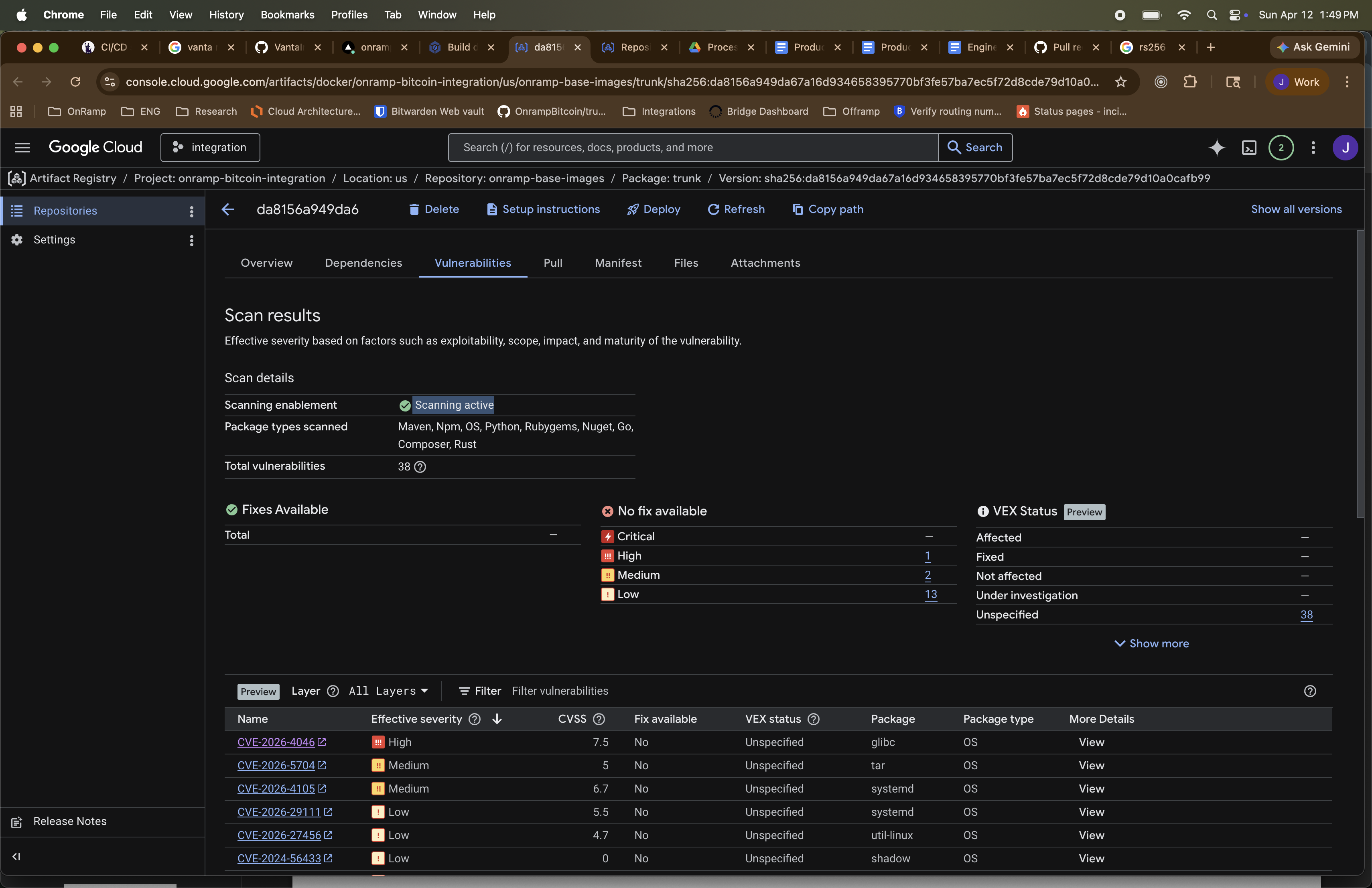Open Gemini assistant via sparkle icon

(x=1216, y=148)
